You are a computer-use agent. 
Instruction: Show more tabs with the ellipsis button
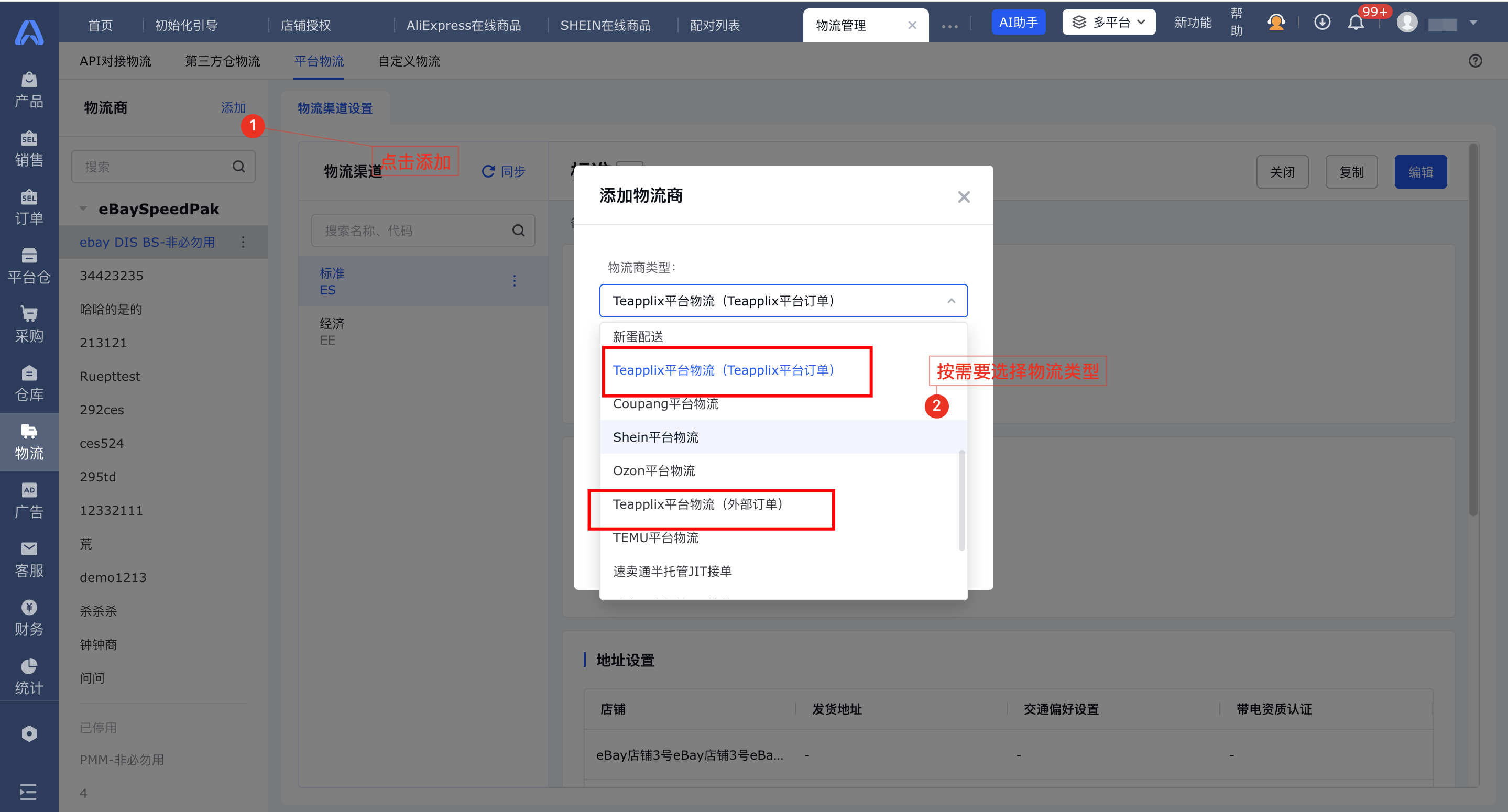click(x=949, y=26)
